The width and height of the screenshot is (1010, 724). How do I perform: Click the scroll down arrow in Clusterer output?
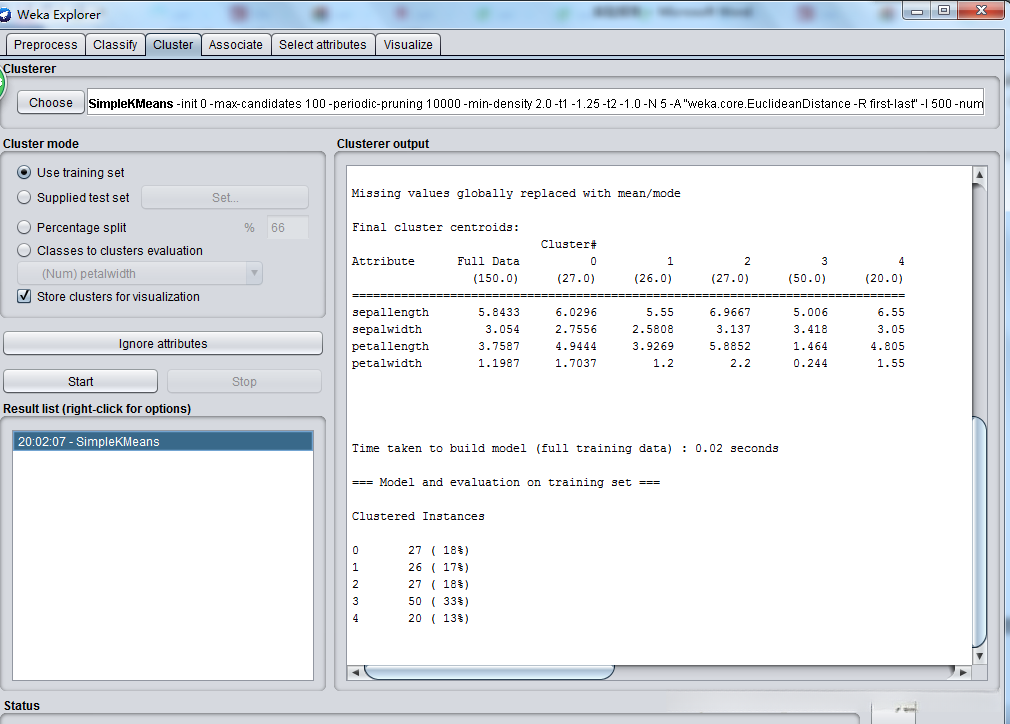click(979, 655)
